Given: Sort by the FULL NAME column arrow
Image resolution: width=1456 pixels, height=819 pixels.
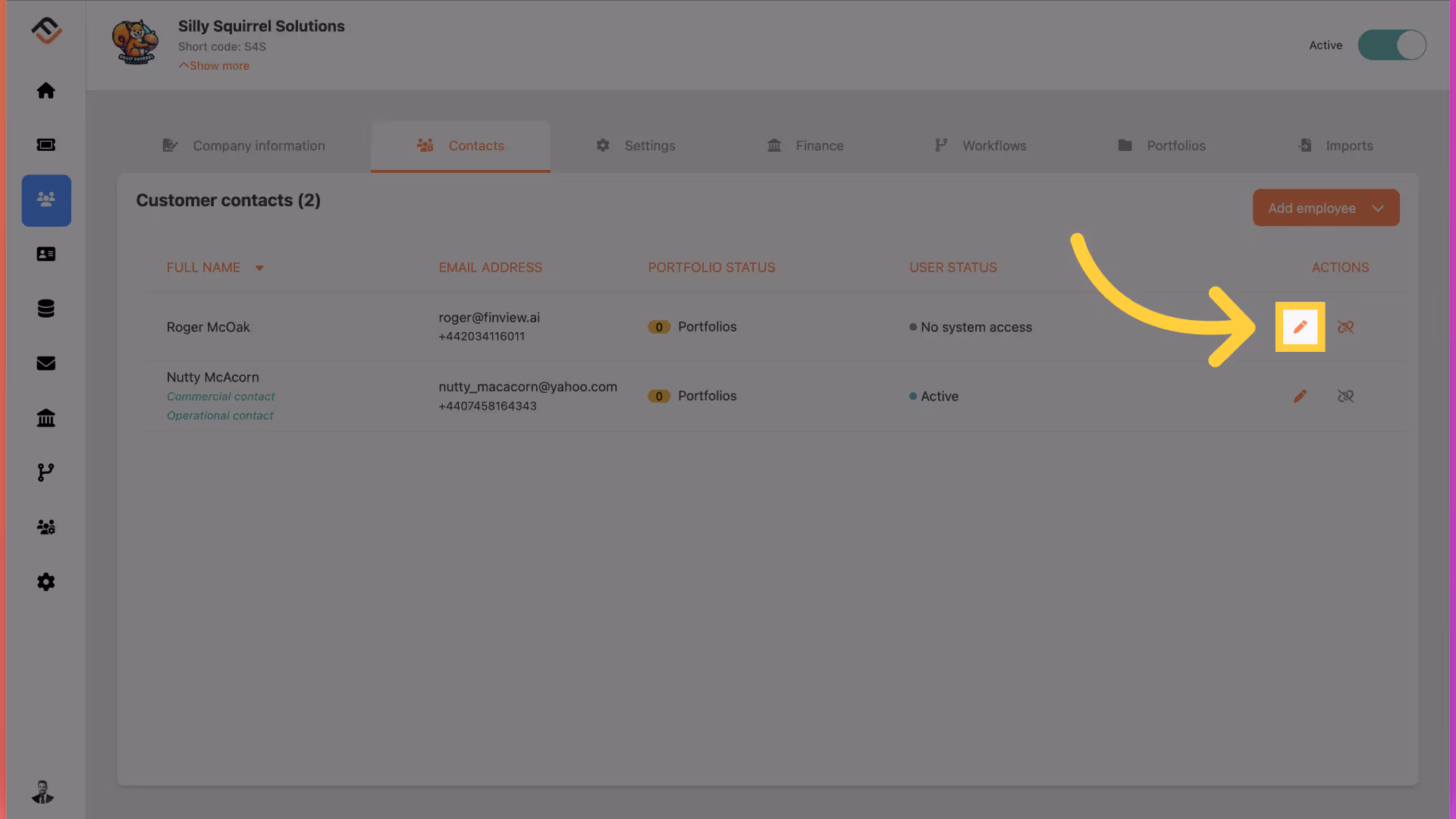Looking at the screenshot, I should click(x=259, y=268).
